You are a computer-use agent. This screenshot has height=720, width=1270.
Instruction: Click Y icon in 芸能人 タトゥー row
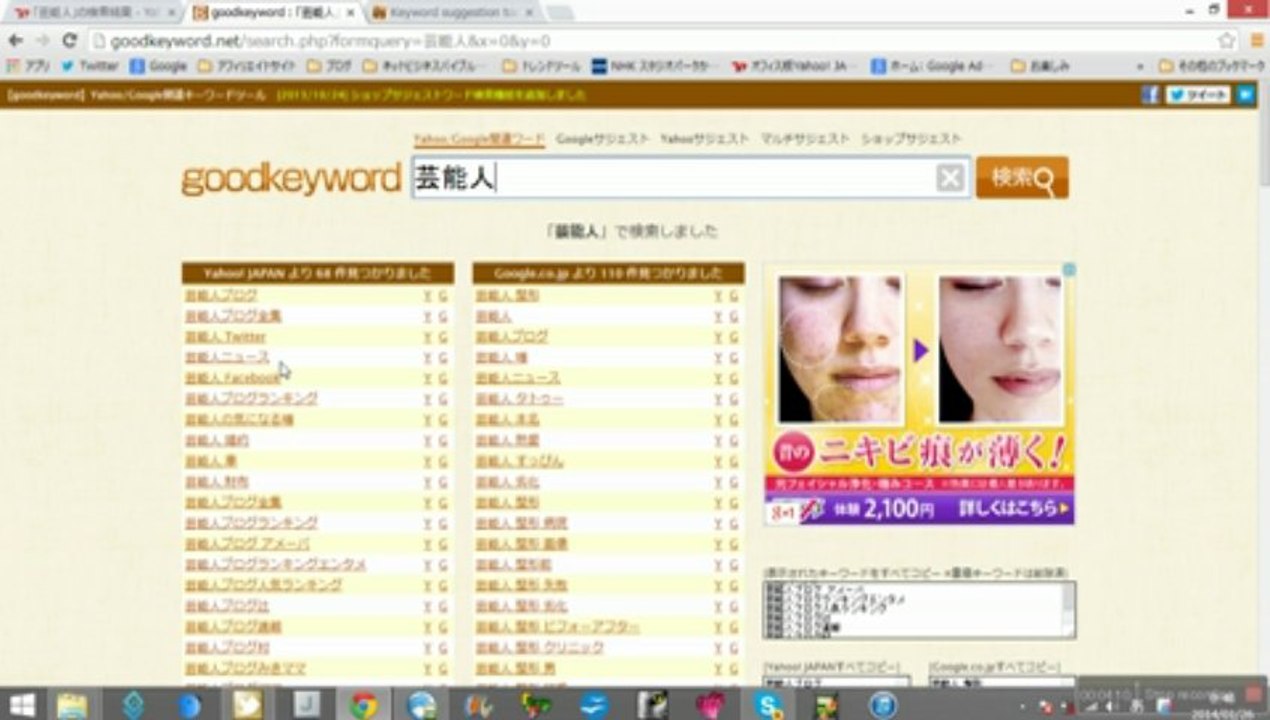pos(717,399)
